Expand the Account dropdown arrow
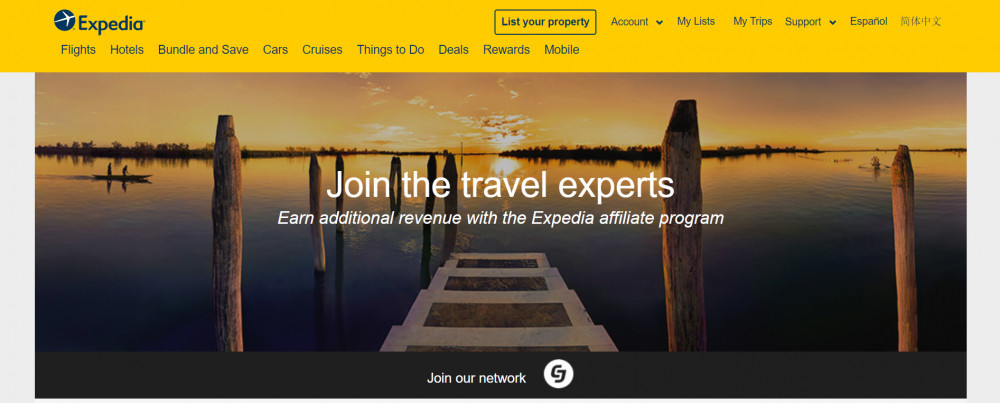This screenshot has height=403, width=1000. point(659,23)
